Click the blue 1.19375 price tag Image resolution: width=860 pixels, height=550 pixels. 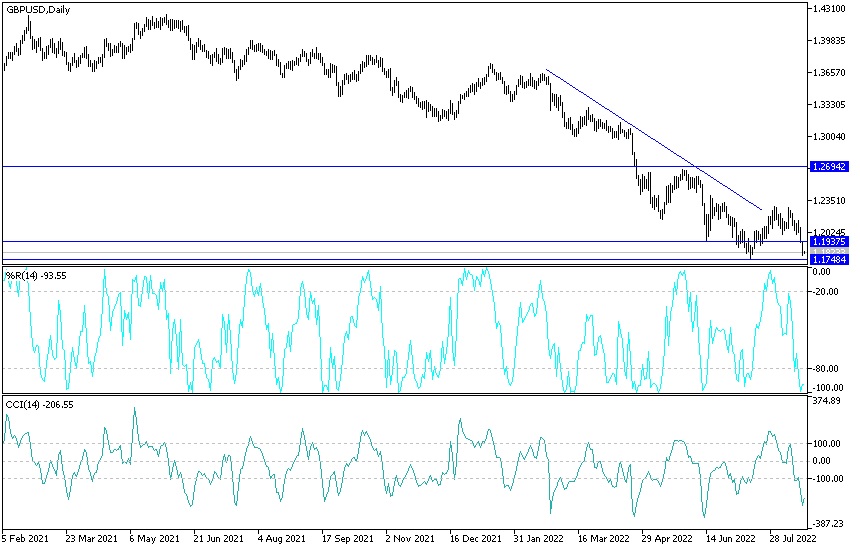point(829,241)
